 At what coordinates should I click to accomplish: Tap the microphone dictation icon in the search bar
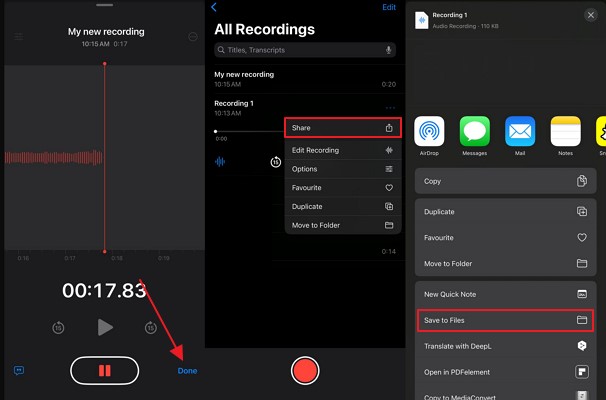[388, 50]
